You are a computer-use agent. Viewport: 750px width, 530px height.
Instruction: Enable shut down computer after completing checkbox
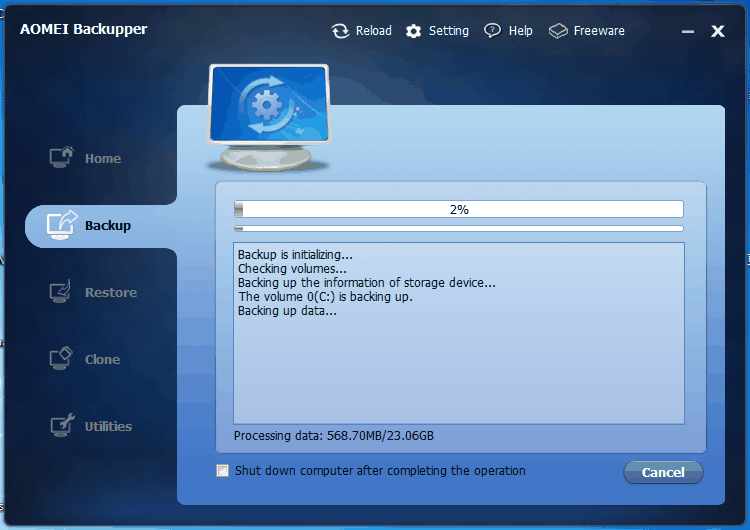click(x=222, y=471)
